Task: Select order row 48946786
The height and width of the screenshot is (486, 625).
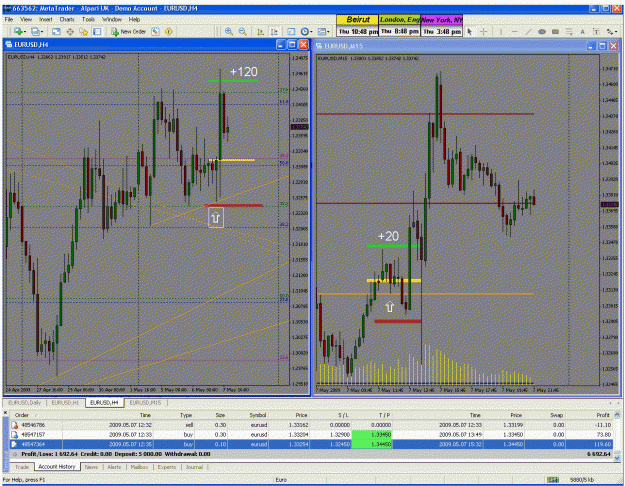Action: 311,425
